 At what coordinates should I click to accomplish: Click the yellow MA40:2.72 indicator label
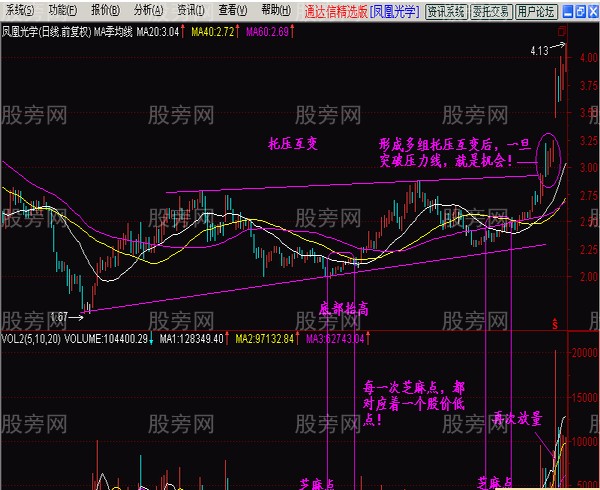point(212,33)
